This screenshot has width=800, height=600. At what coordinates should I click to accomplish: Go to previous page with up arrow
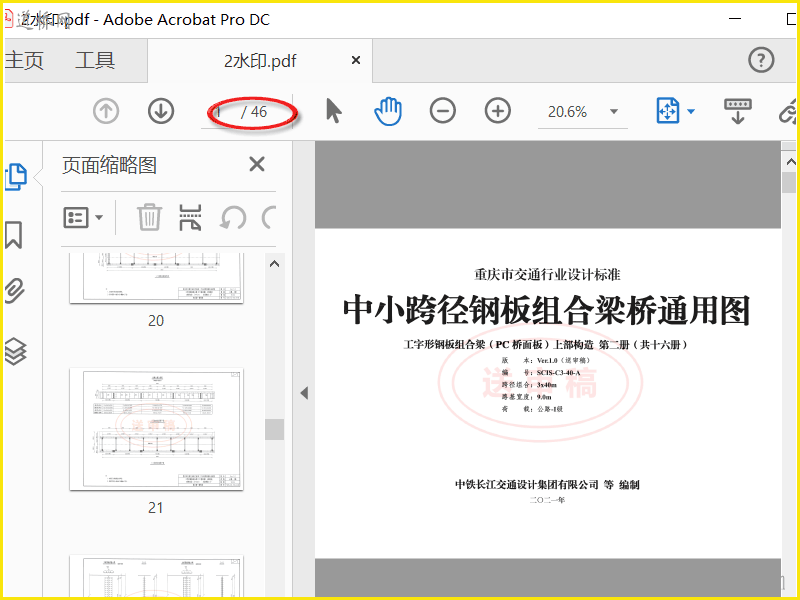pos(106,111)
